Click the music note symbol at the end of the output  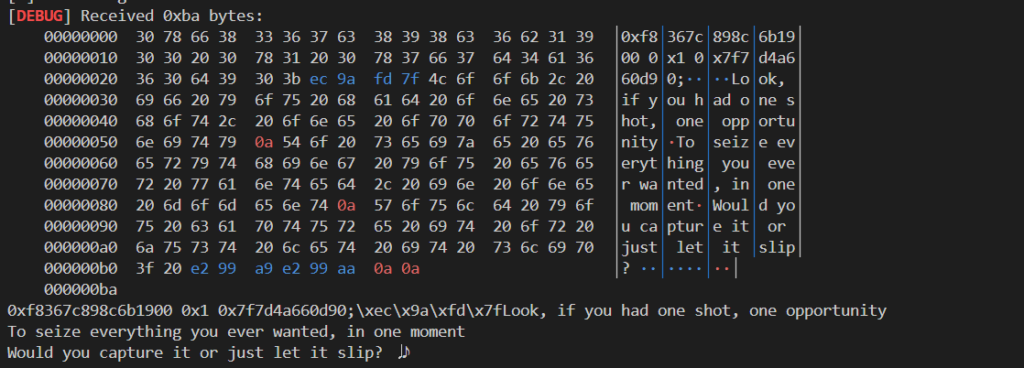point(404,352)
